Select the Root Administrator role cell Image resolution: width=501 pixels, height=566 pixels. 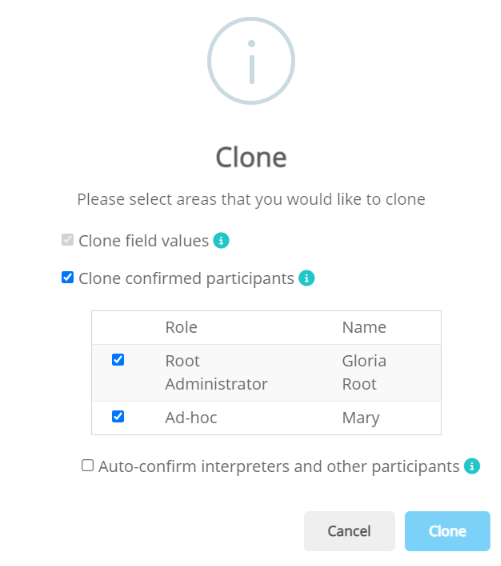pyautogui.click(x=216, y=372)
